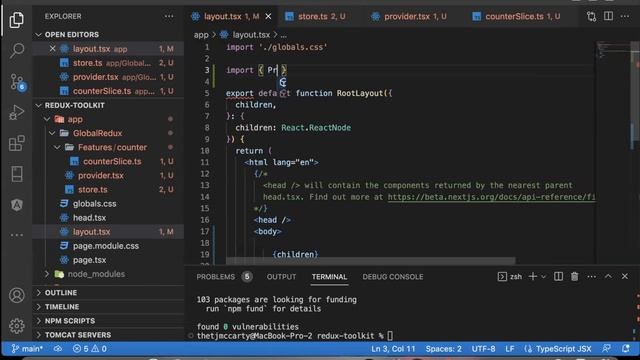Close the layout.tsx editor tab
The height and width of the screenshot is (360, 640).
tap(268, 16)
